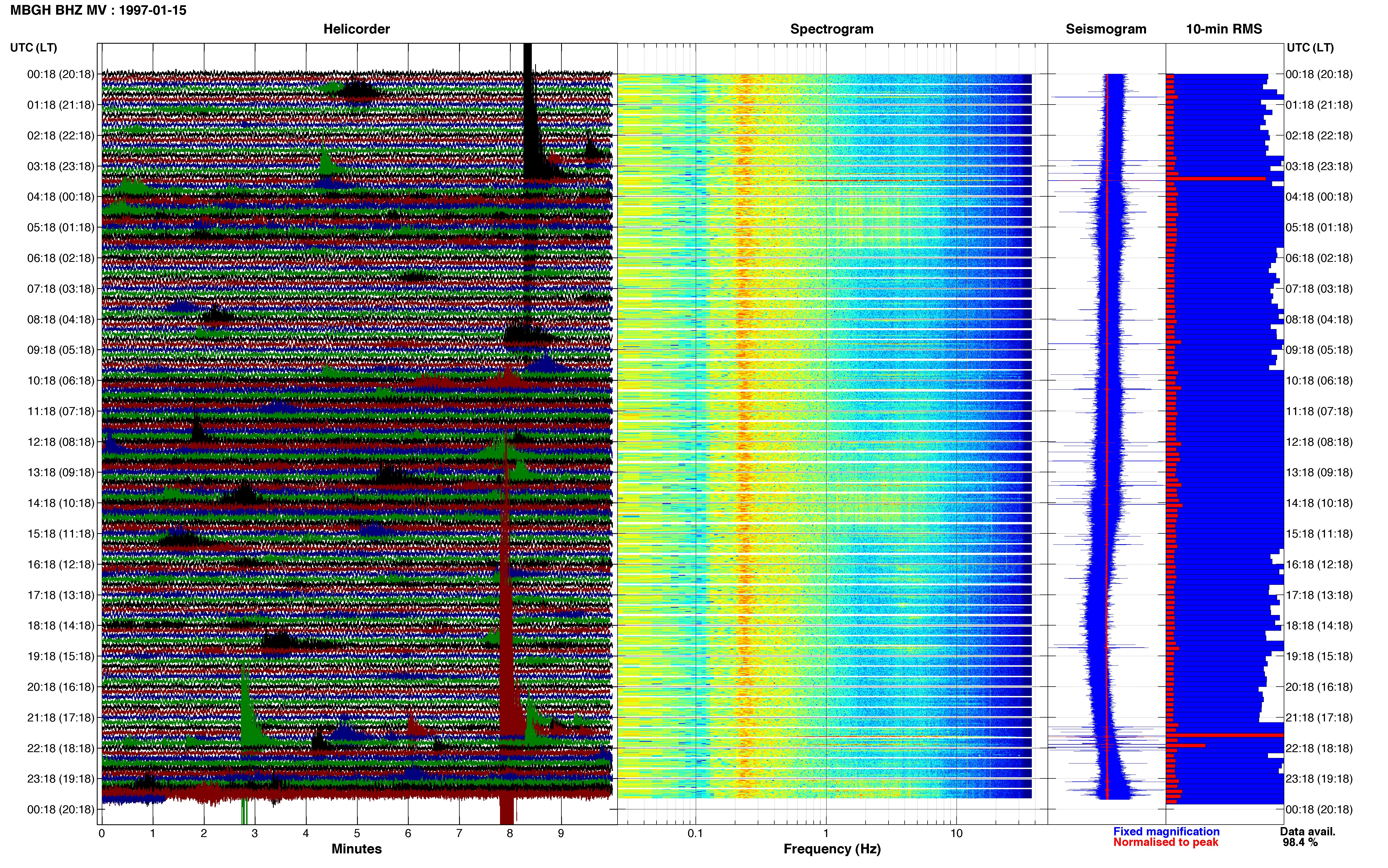Select the '5' tick on the Minutes axis

pos(357,833)
